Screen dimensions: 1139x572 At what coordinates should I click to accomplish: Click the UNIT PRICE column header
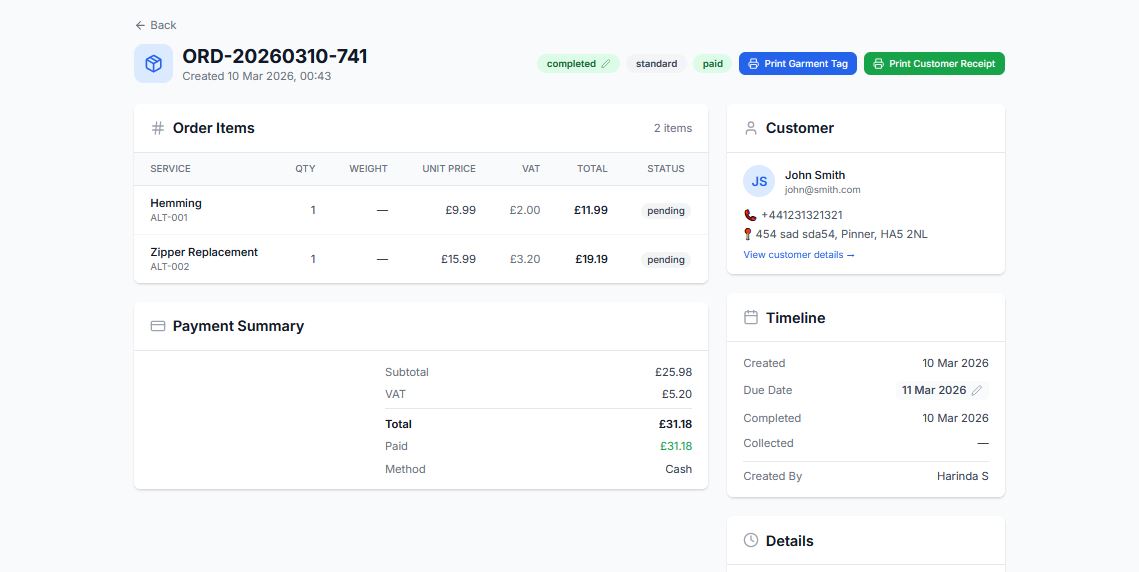click(449, 169)
